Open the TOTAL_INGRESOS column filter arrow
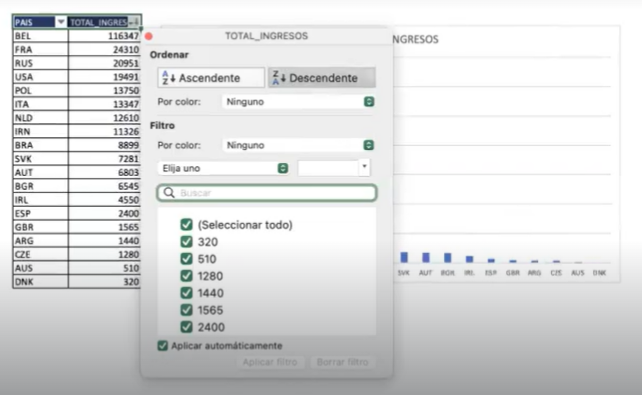 [x=134, y=22]
